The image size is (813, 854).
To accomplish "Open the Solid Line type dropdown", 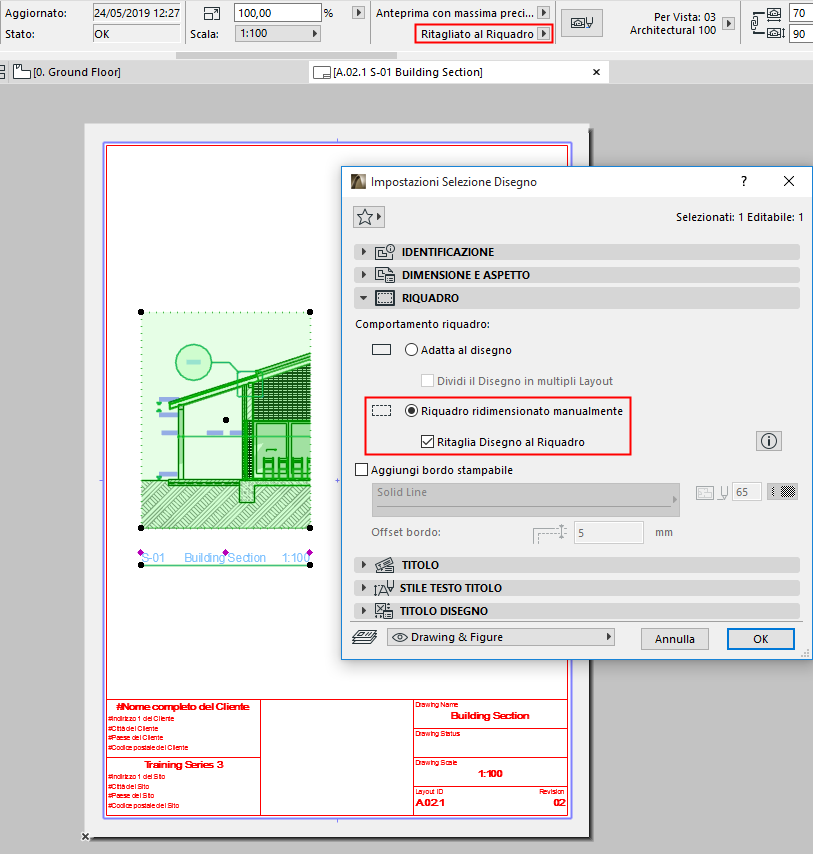I will [525, 499].
